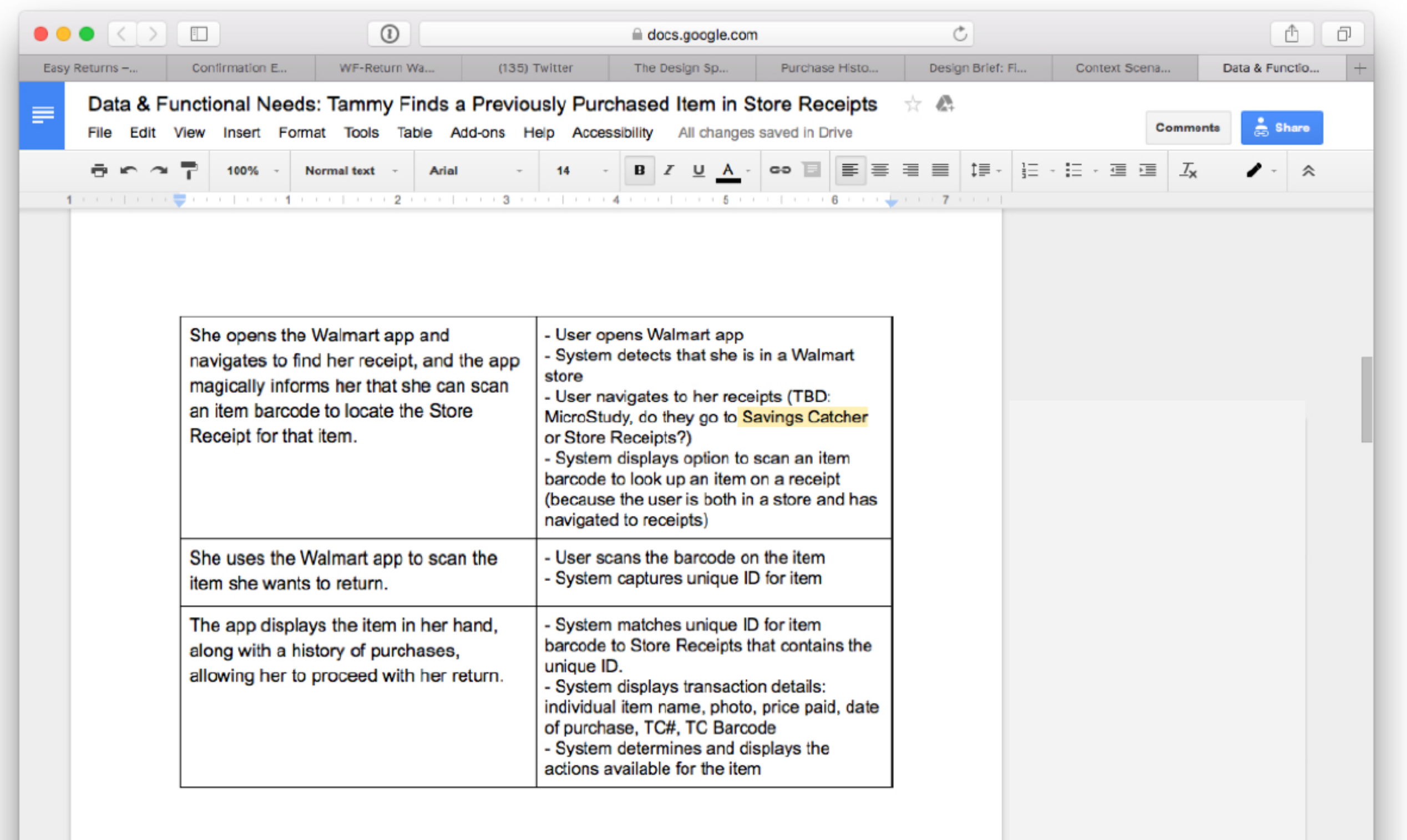Image resolution: width=1407 pixels, height=840 pixels.
Task: Open the zoom 100% dropdown
Action: [252, 170]
